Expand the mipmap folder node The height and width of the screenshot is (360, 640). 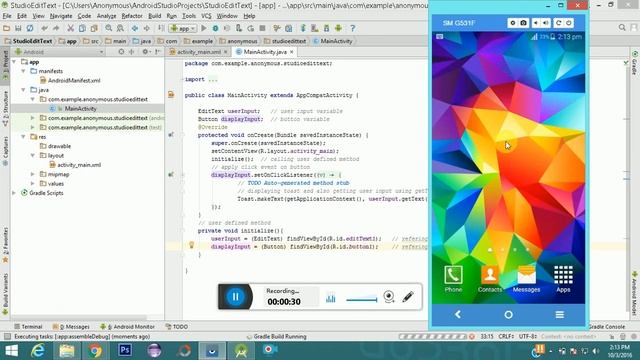33,174
